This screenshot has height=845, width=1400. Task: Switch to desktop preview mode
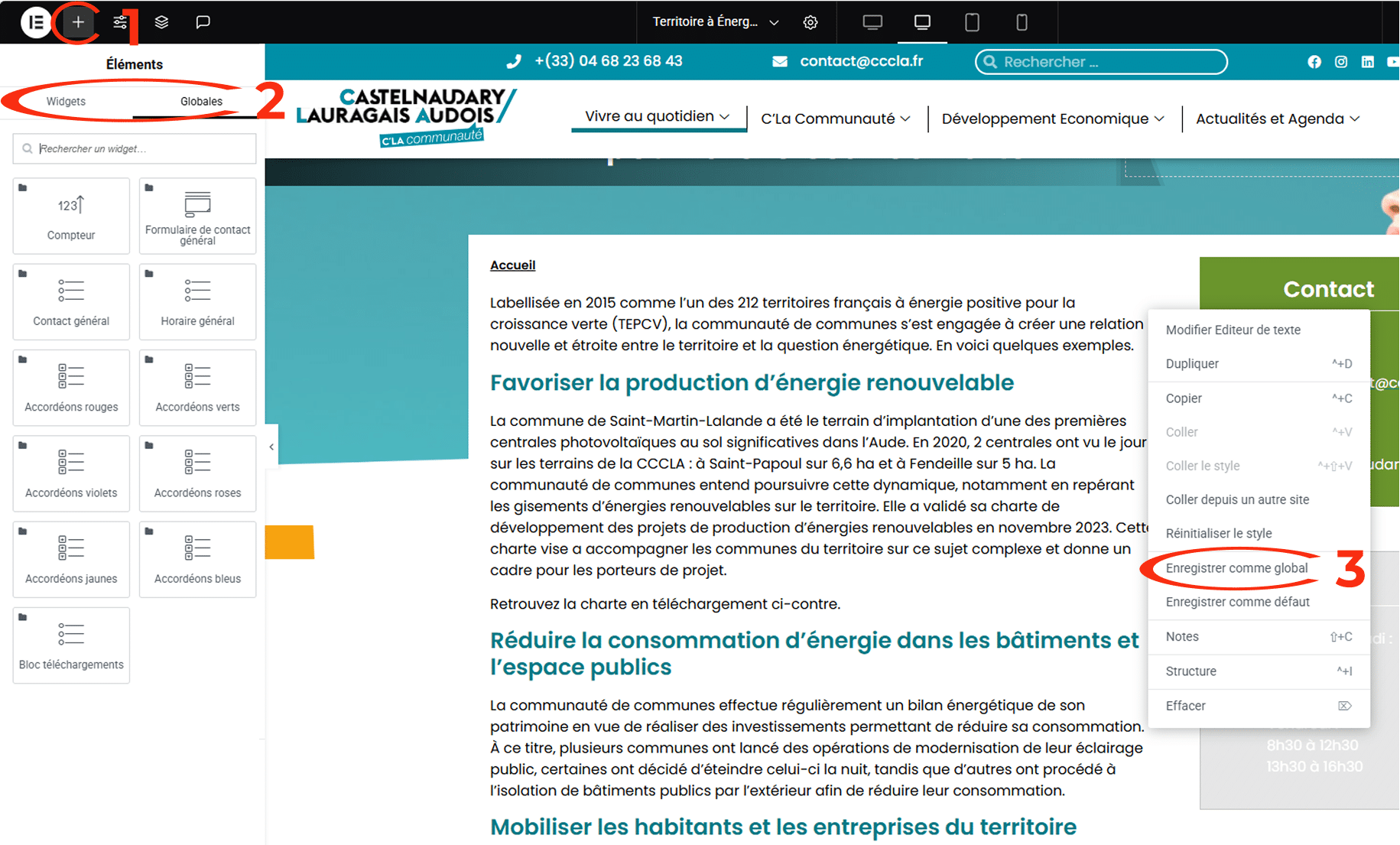872,22
